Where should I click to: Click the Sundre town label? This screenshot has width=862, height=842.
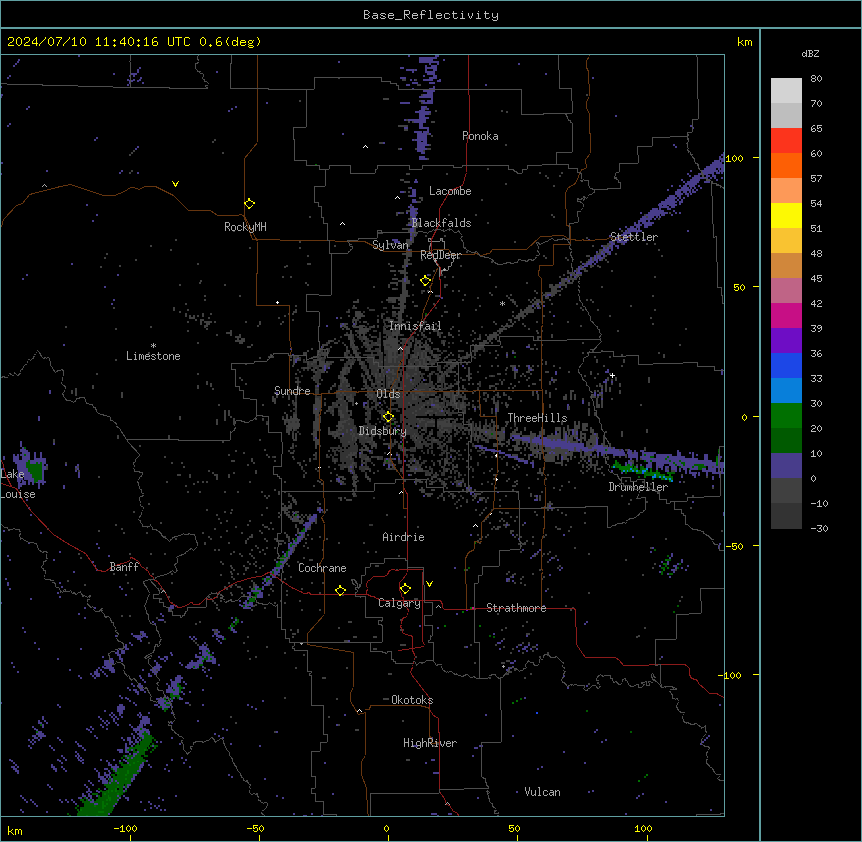point(292,391)
